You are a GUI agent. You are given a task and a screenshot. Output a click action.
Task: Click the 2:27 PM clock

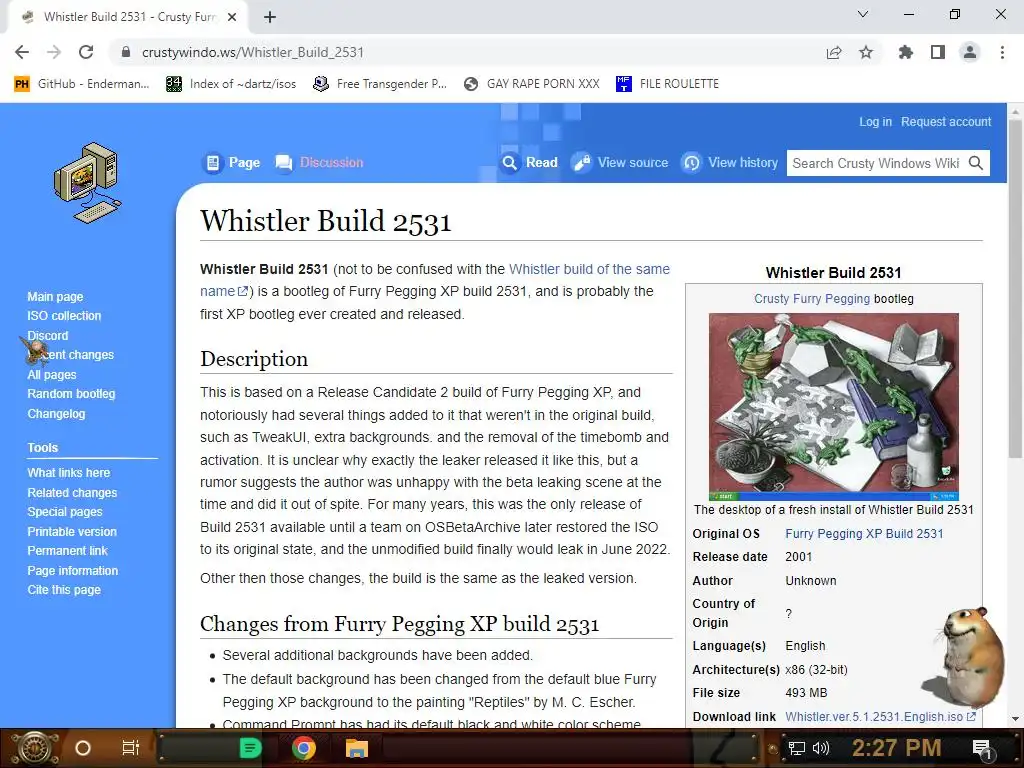897,748
